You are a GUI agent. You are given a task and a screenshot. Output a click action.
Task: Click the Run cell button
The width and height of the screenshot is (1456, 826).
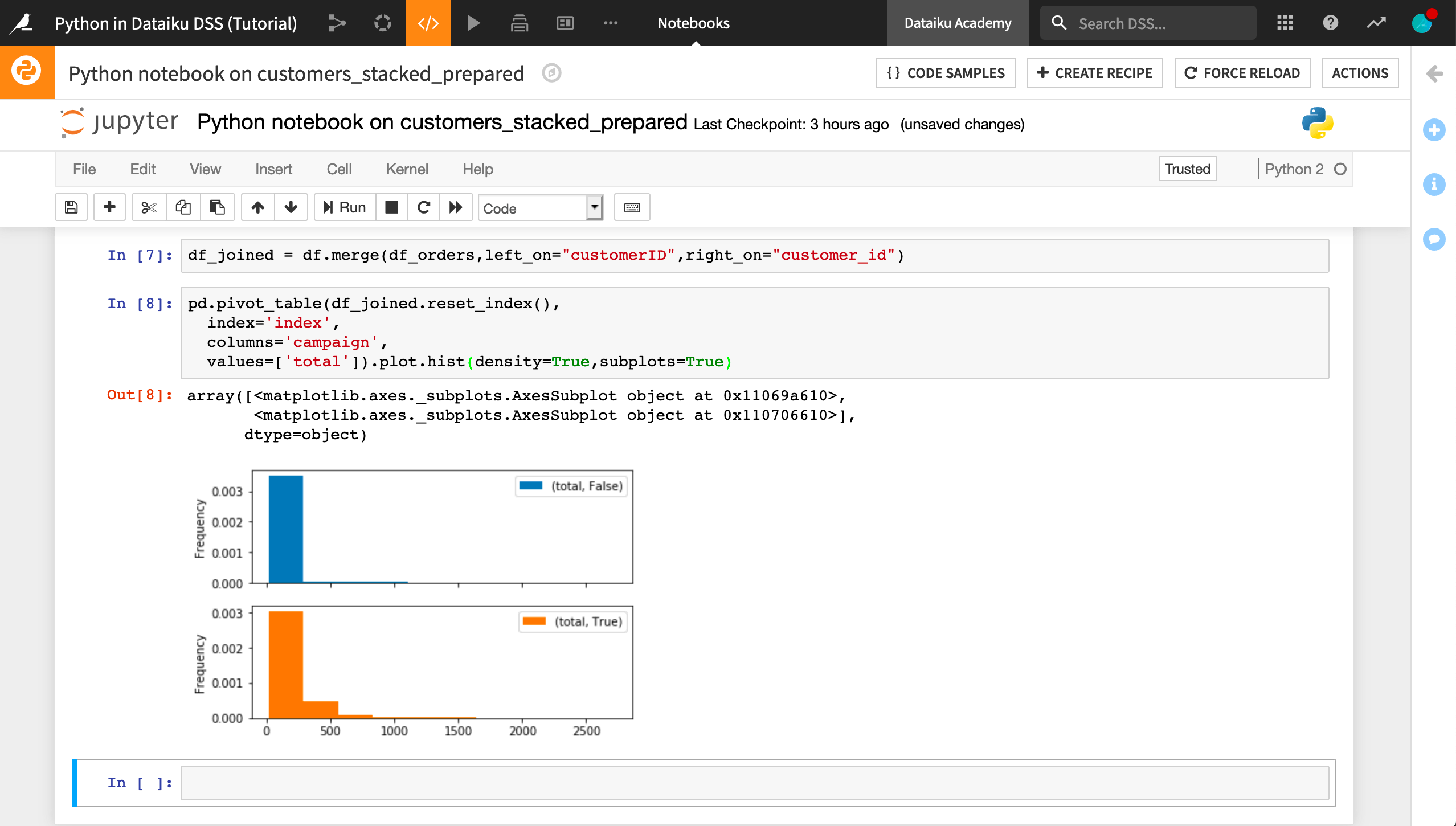pyautogui.click(x=343, y=208)
